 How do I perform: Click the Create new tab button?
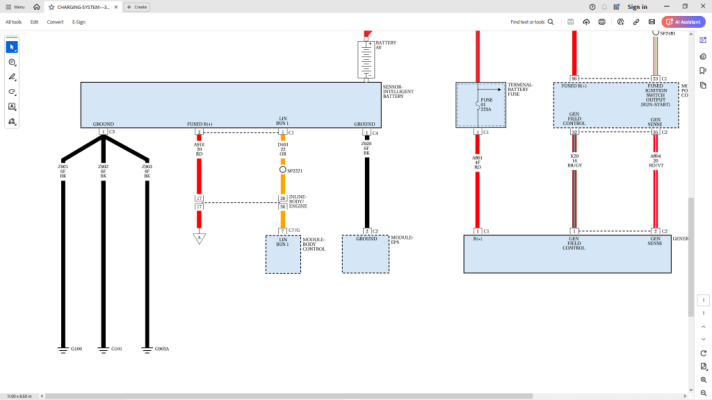pyautogui.click(x=137, y=7)
